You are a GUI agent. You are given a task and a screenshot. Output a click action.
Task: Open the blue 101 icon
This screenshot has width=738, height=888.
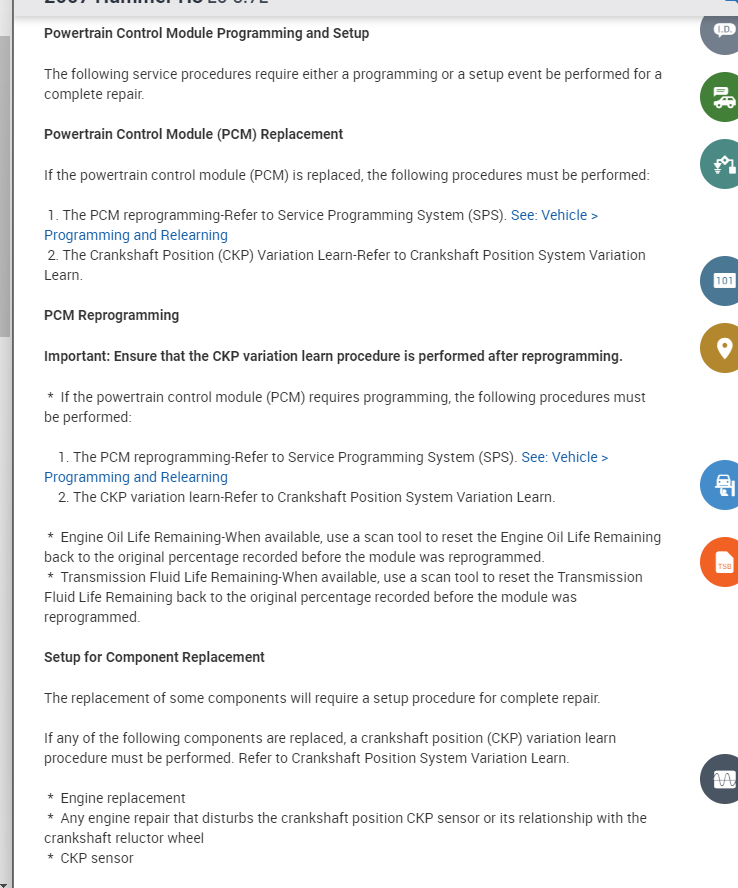tap(723, 281)
